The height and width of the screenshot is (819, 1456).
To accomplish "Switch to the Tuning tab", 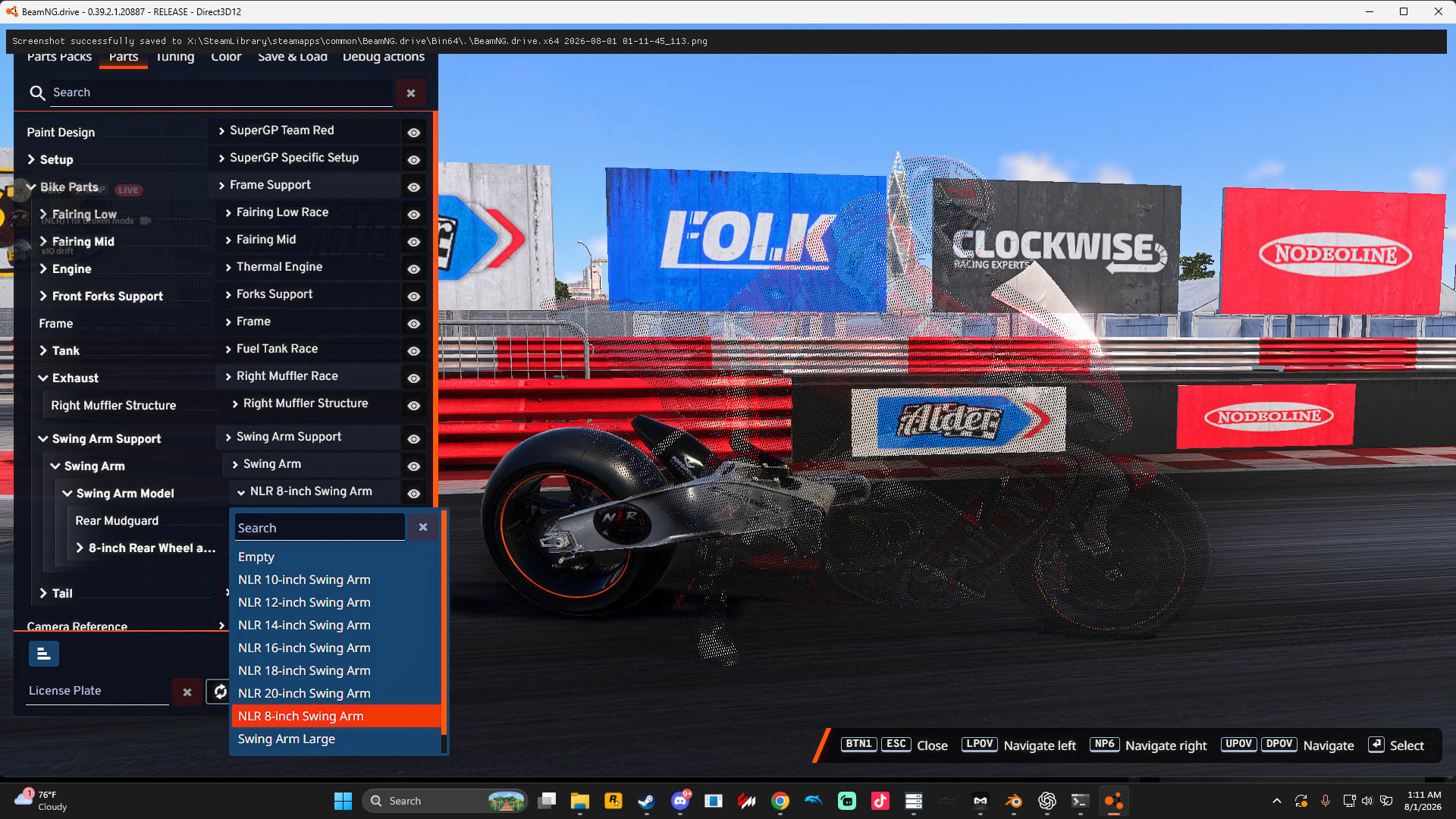I will pyautogui.click(x=175, y=57).
